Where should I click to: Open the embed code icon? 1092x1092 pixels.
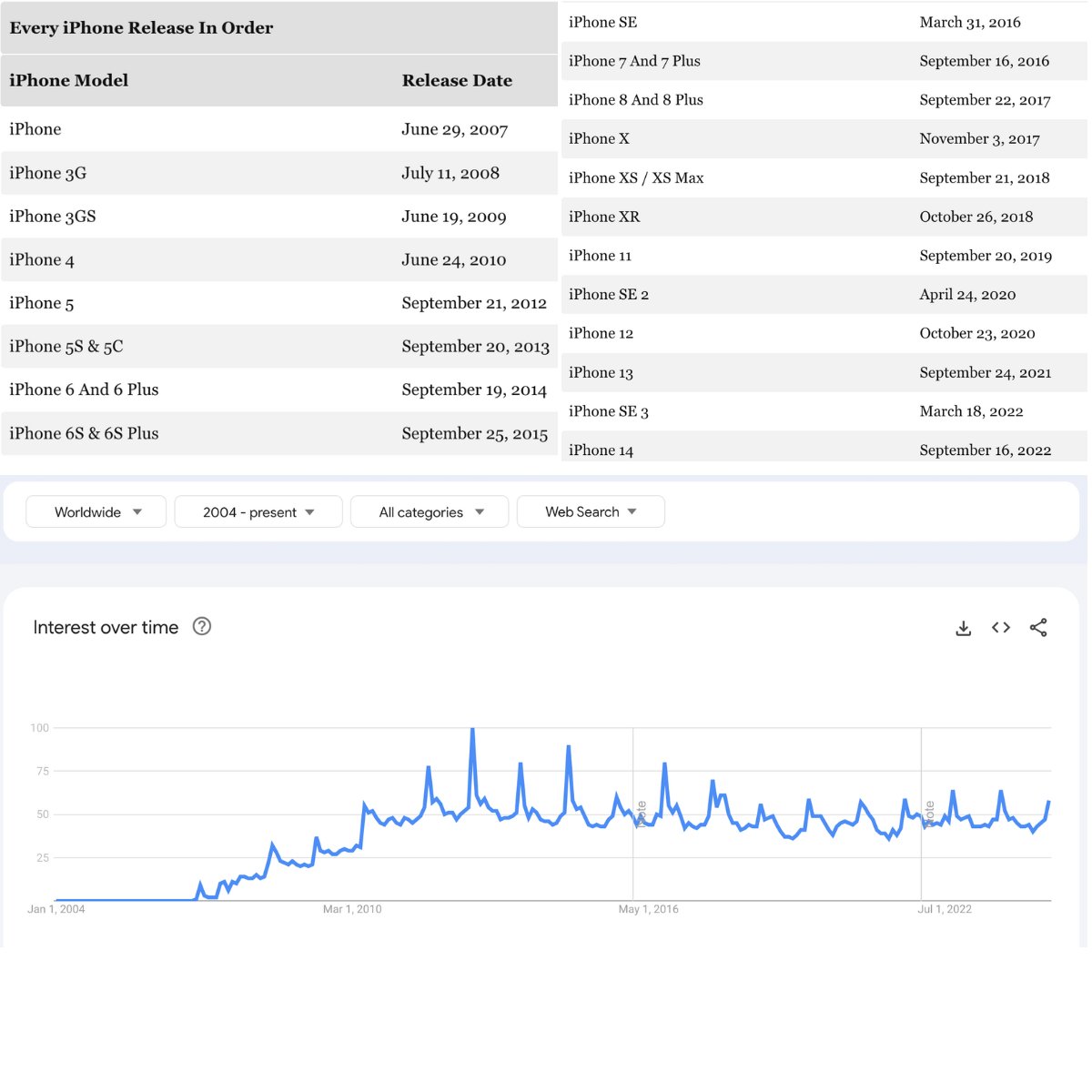pos(1001,627)
